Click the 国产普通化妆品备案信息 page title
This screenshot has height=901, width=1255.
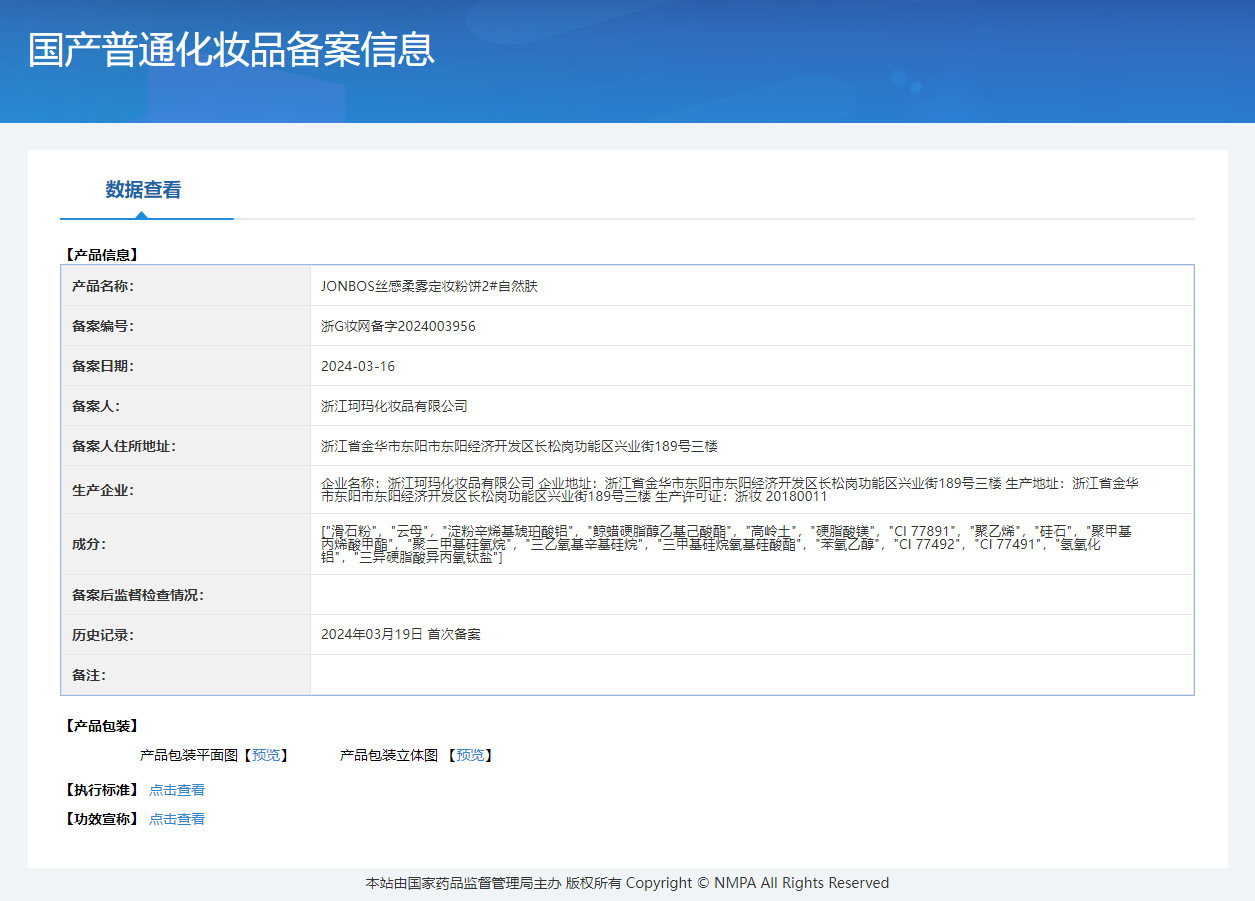232,50
